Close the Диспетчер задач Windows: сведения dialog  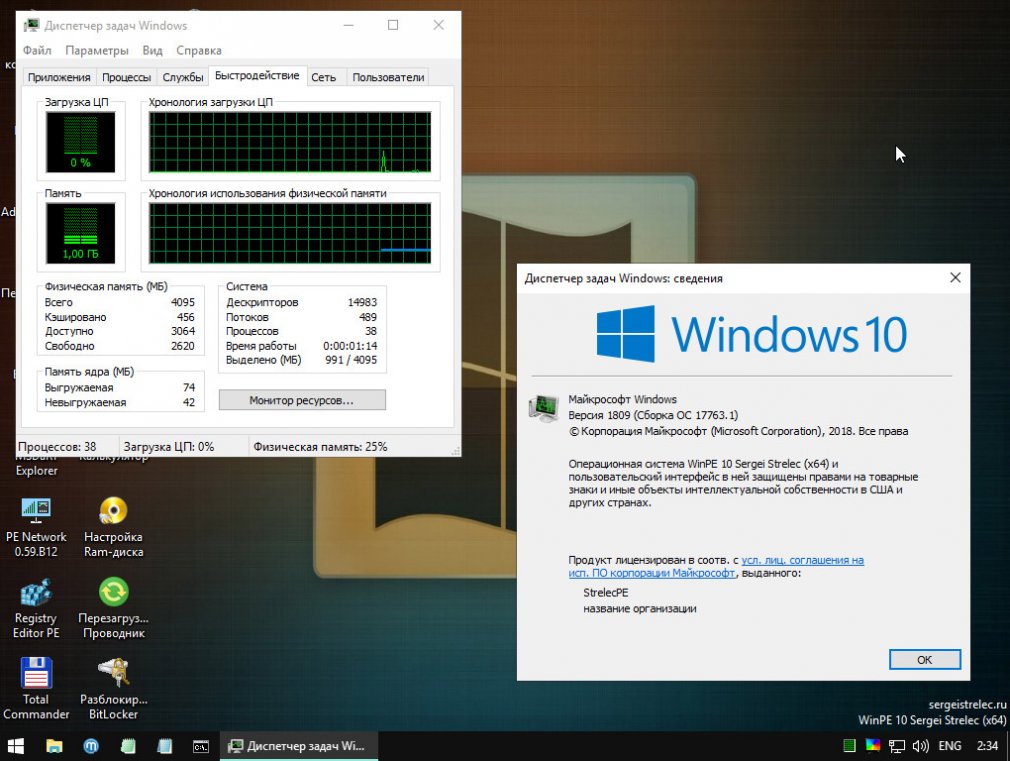point(955,278)
